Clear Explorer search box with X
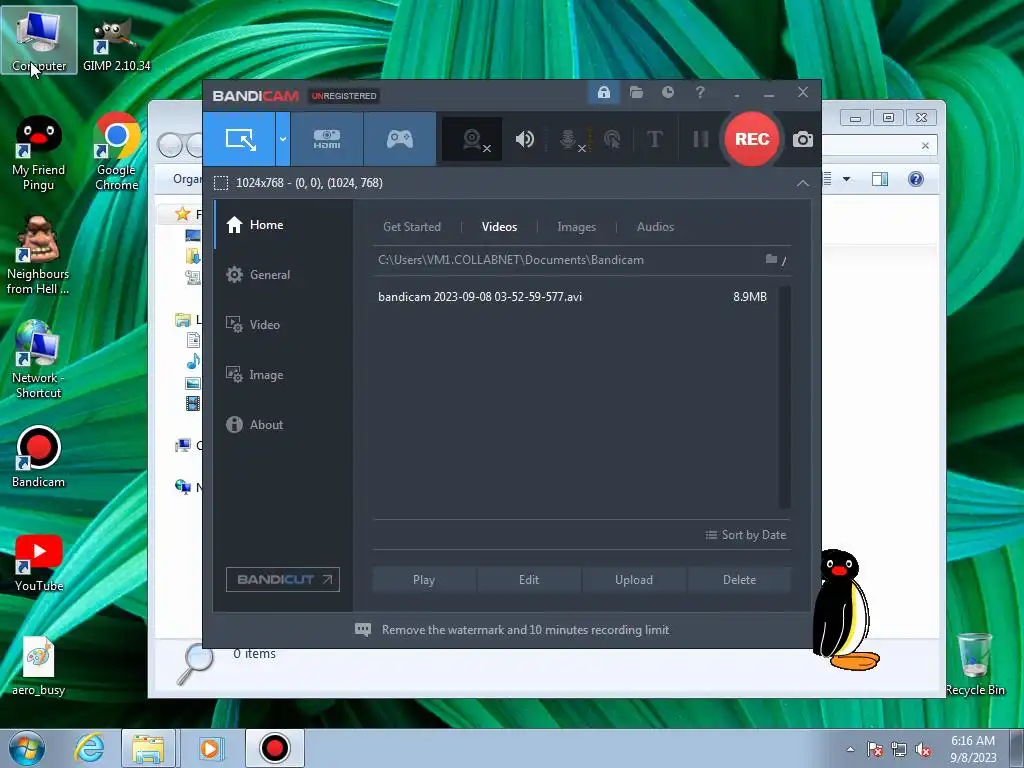1024x768 pixels. pos(925,146)
